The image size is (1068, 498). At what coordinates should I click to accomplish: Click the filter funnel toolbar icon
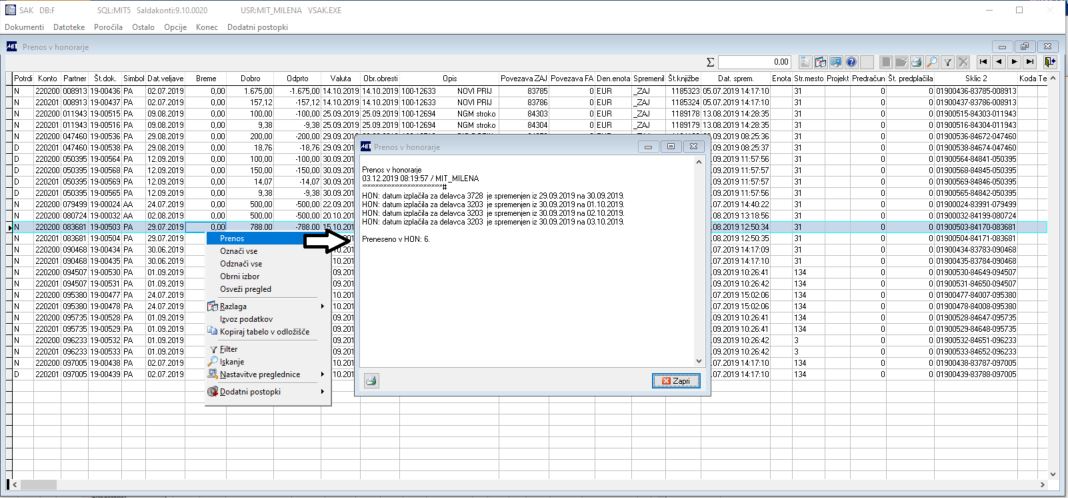tap(947, 62)
